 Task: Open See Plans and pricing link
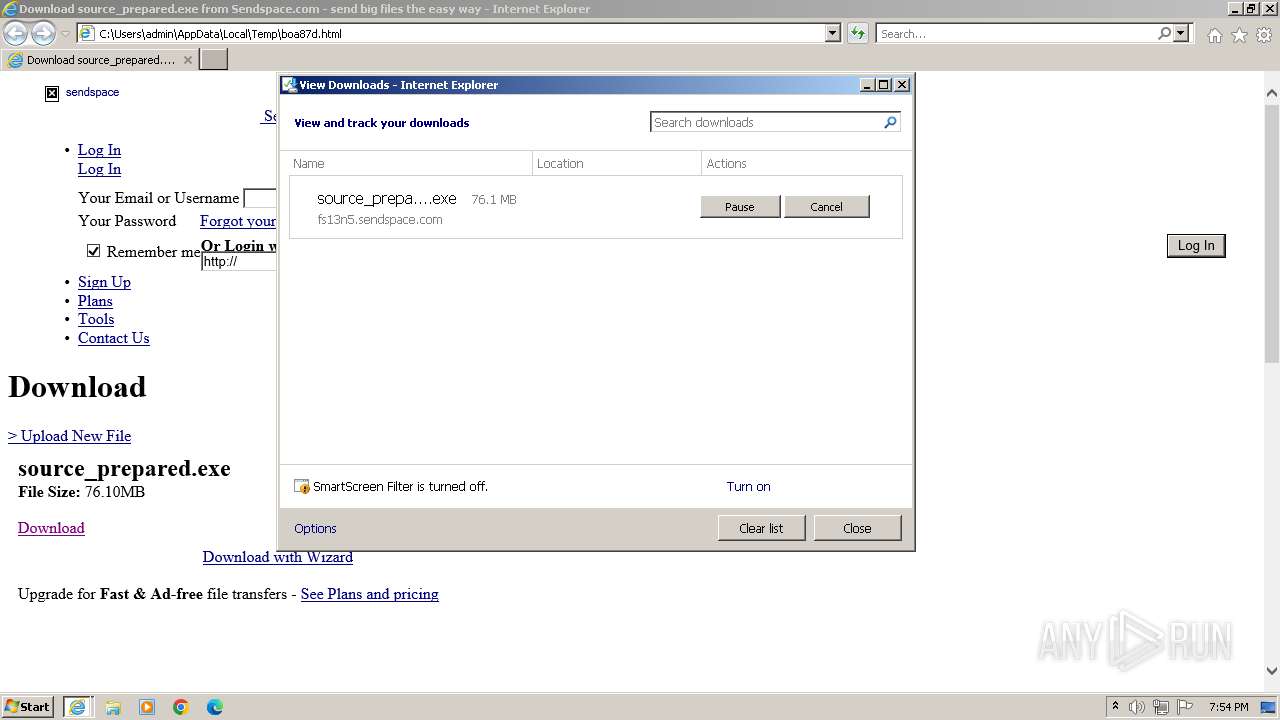tap(369, 594)
